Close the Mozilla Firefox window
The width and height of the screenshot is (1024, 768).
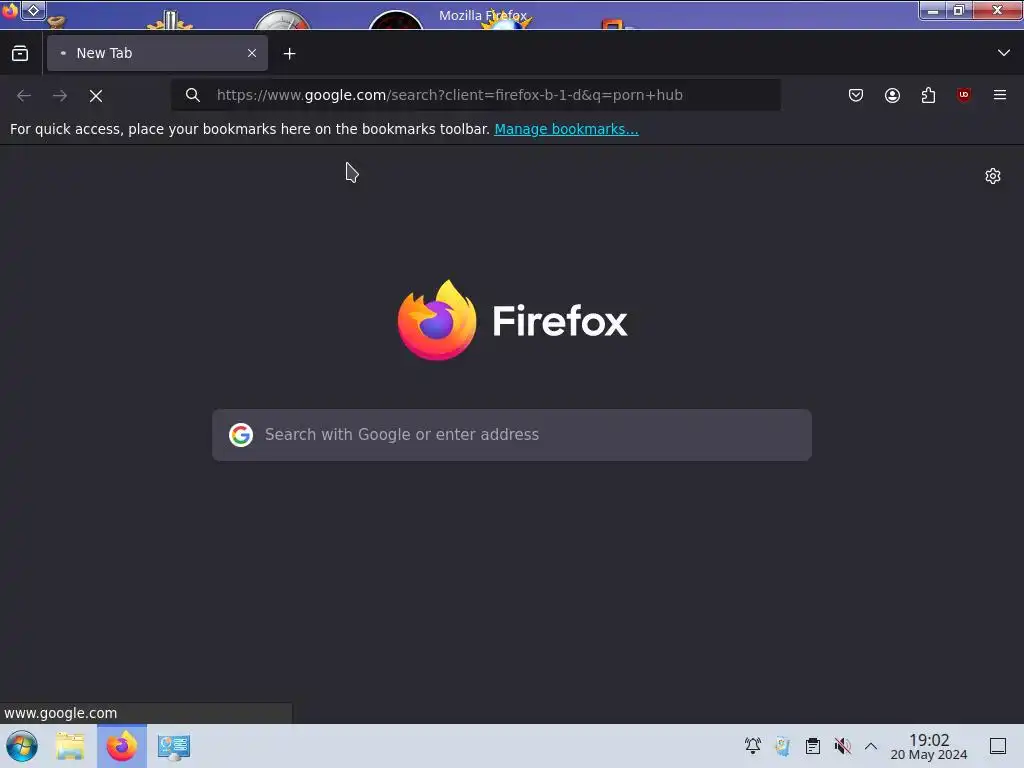(x=997, y=10)
